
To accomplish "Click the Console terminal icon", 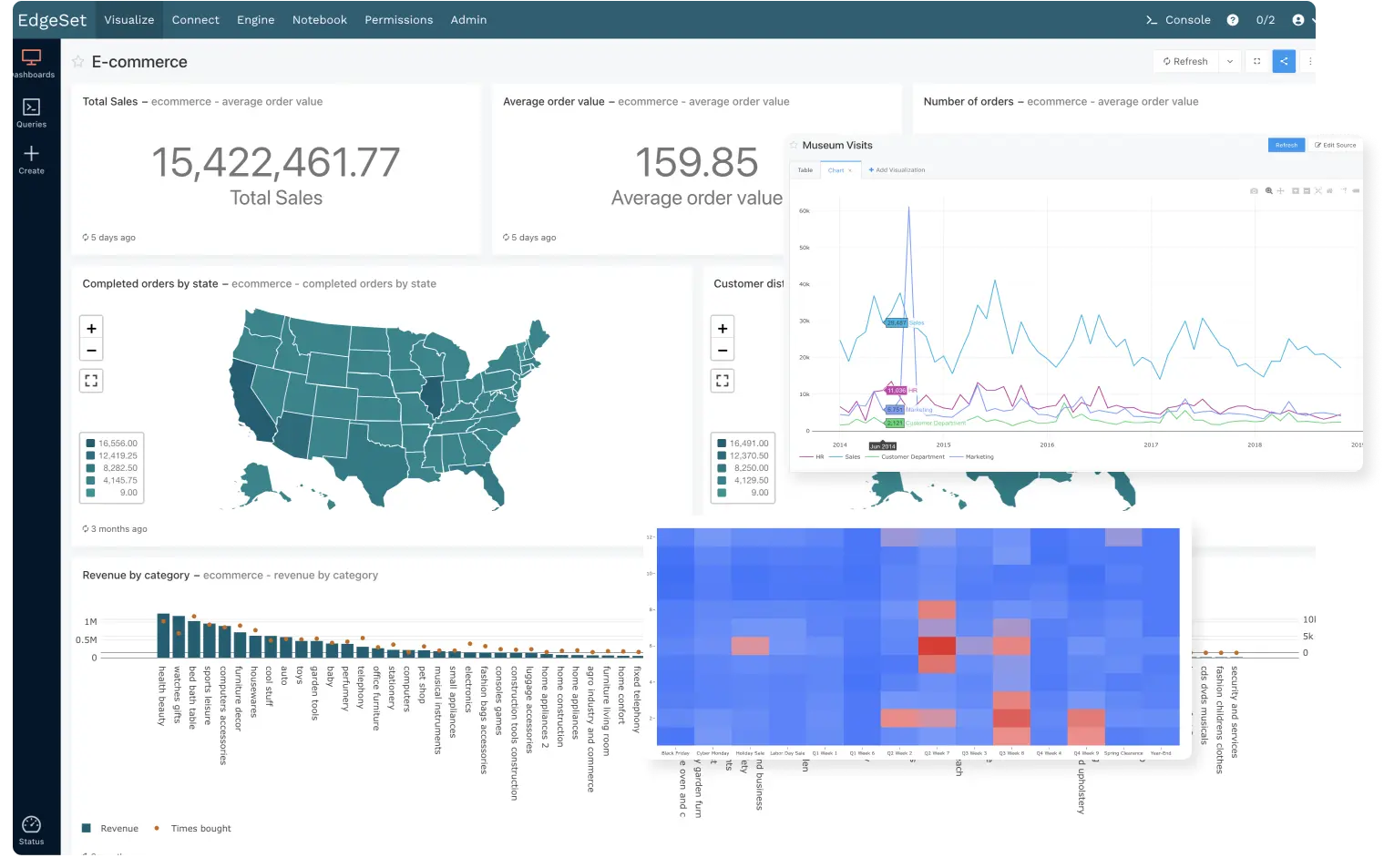I will pyautogui.click(x=1152, y=20).
